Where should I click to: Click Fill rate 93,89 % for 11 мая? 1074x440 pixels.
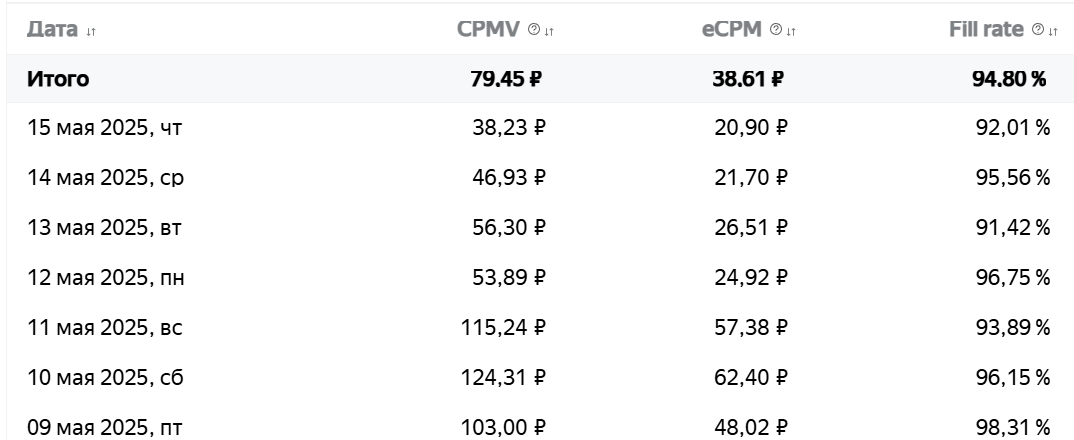[1013, 328]
